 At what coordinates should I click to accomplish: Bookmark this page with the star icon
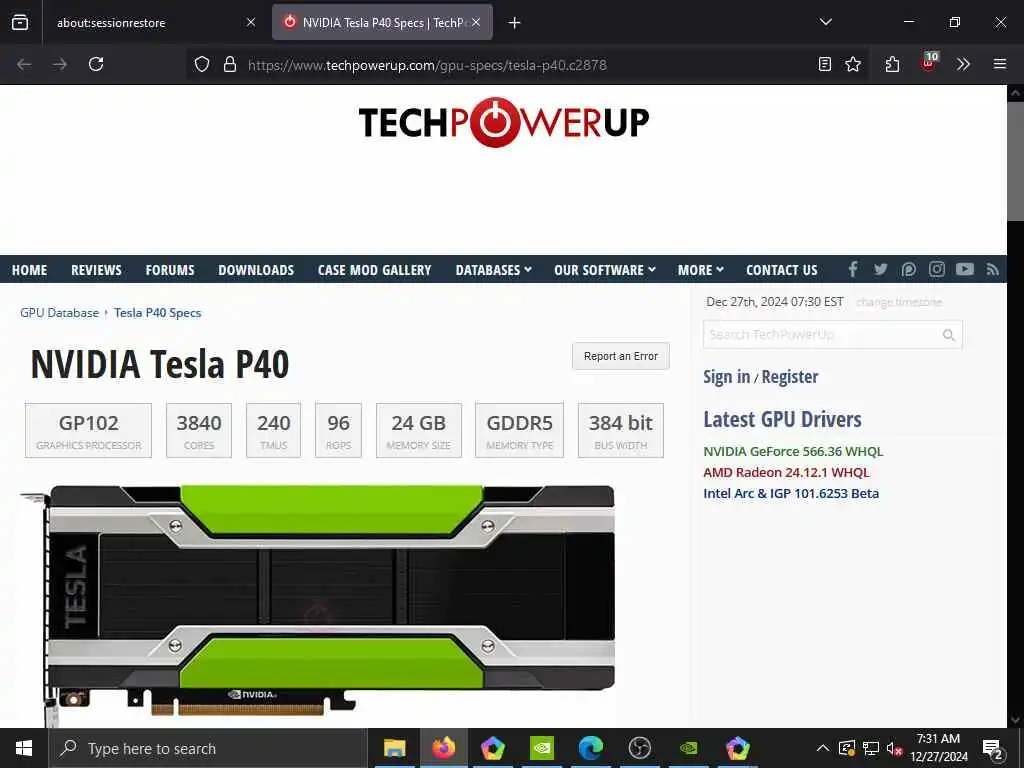tap(853, 64)
